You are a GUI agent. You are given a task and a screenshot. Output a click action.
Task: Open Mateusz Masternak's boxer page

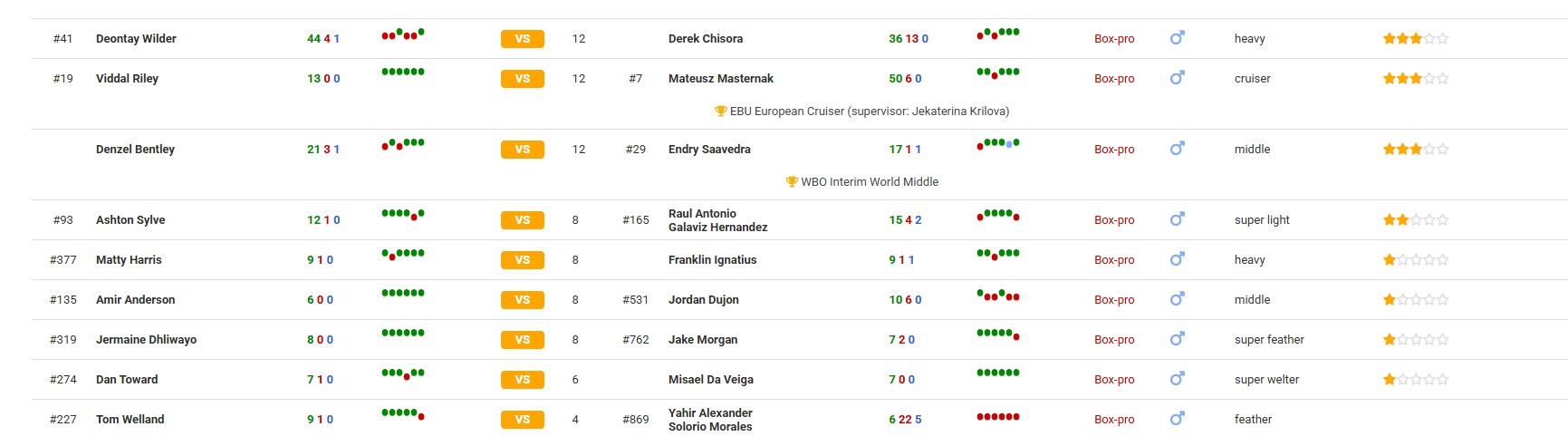(720, 79)
